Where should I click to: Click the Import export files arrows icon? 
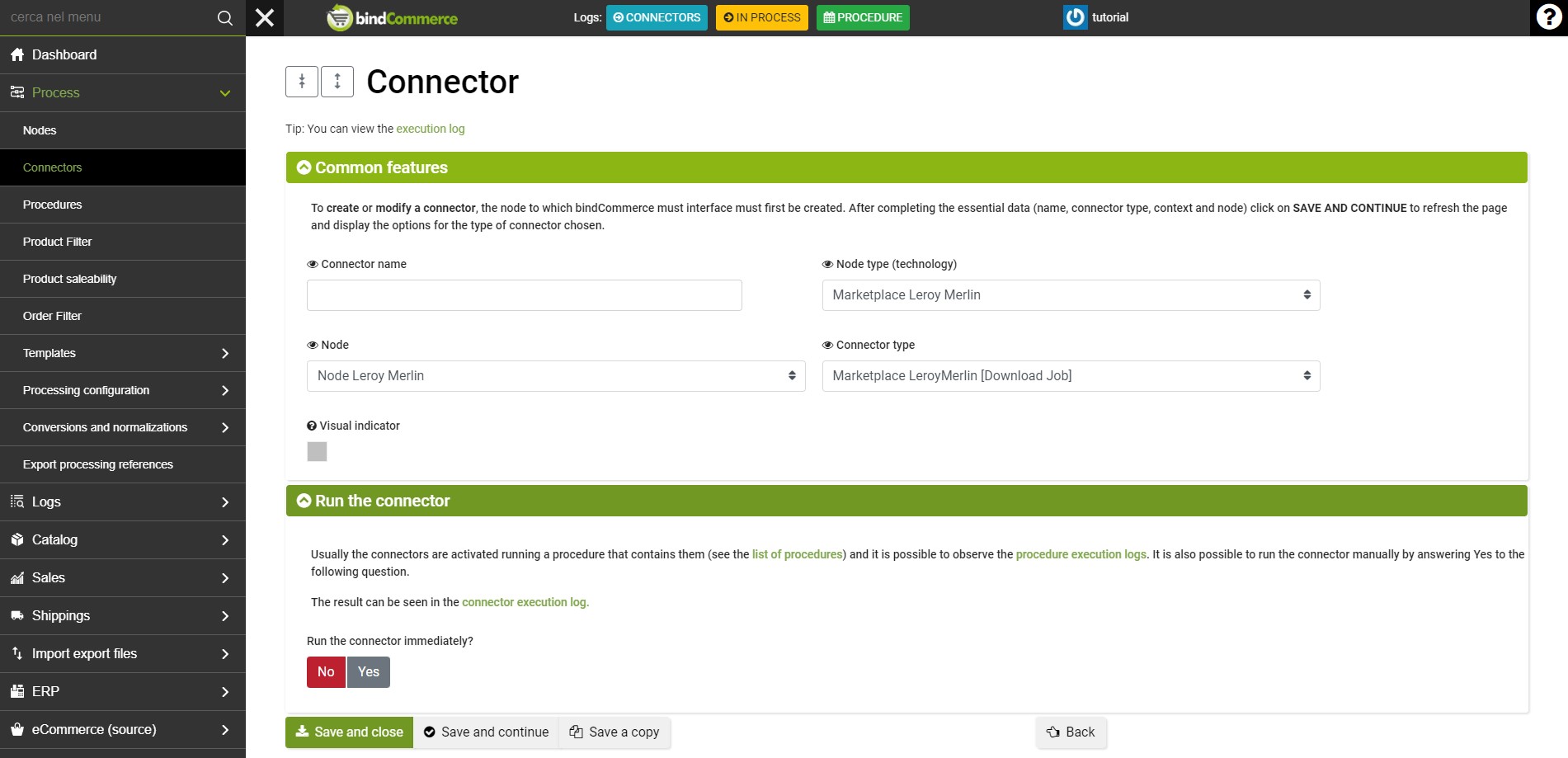(x=17, y=653)
